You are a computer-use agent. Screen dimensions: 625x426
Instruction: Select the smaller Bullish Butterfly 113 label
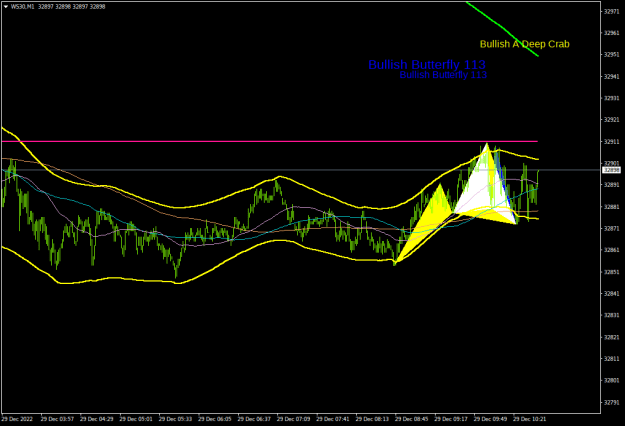click(x=443, y=75)
